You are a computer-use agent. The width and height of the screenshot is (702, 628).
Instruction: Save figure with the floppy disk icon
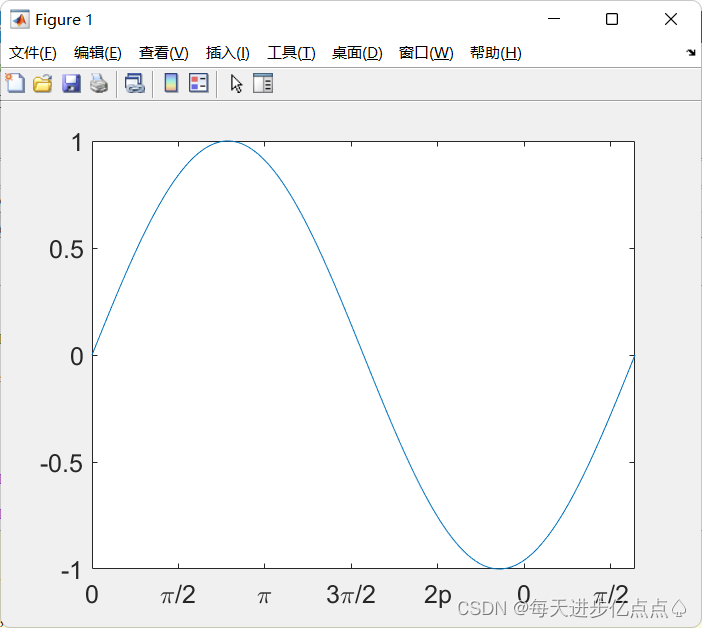[x=71, y=84]
